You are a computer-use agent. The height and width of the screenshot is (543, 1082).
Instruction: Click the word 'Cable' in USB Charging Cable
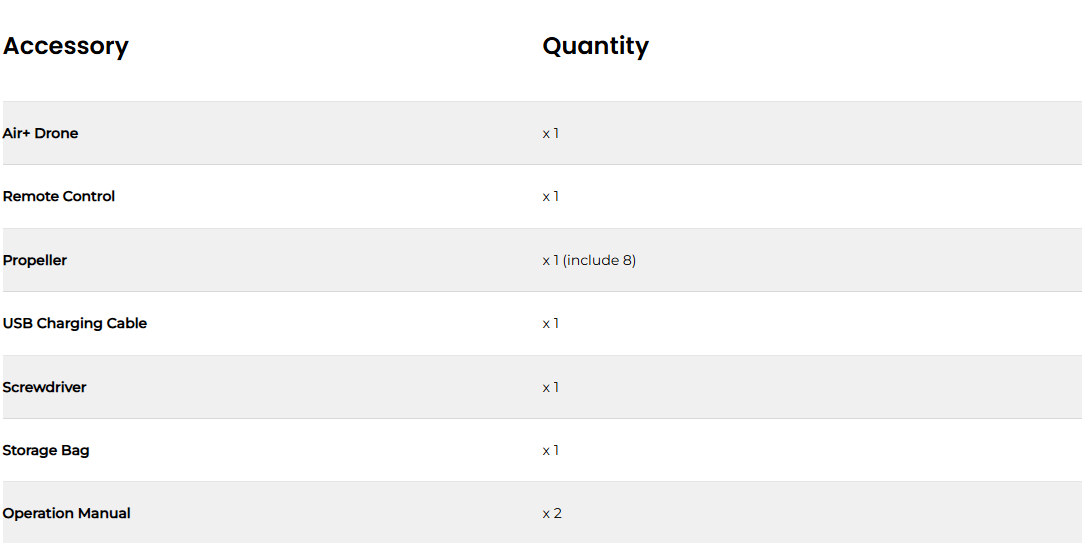127,323
